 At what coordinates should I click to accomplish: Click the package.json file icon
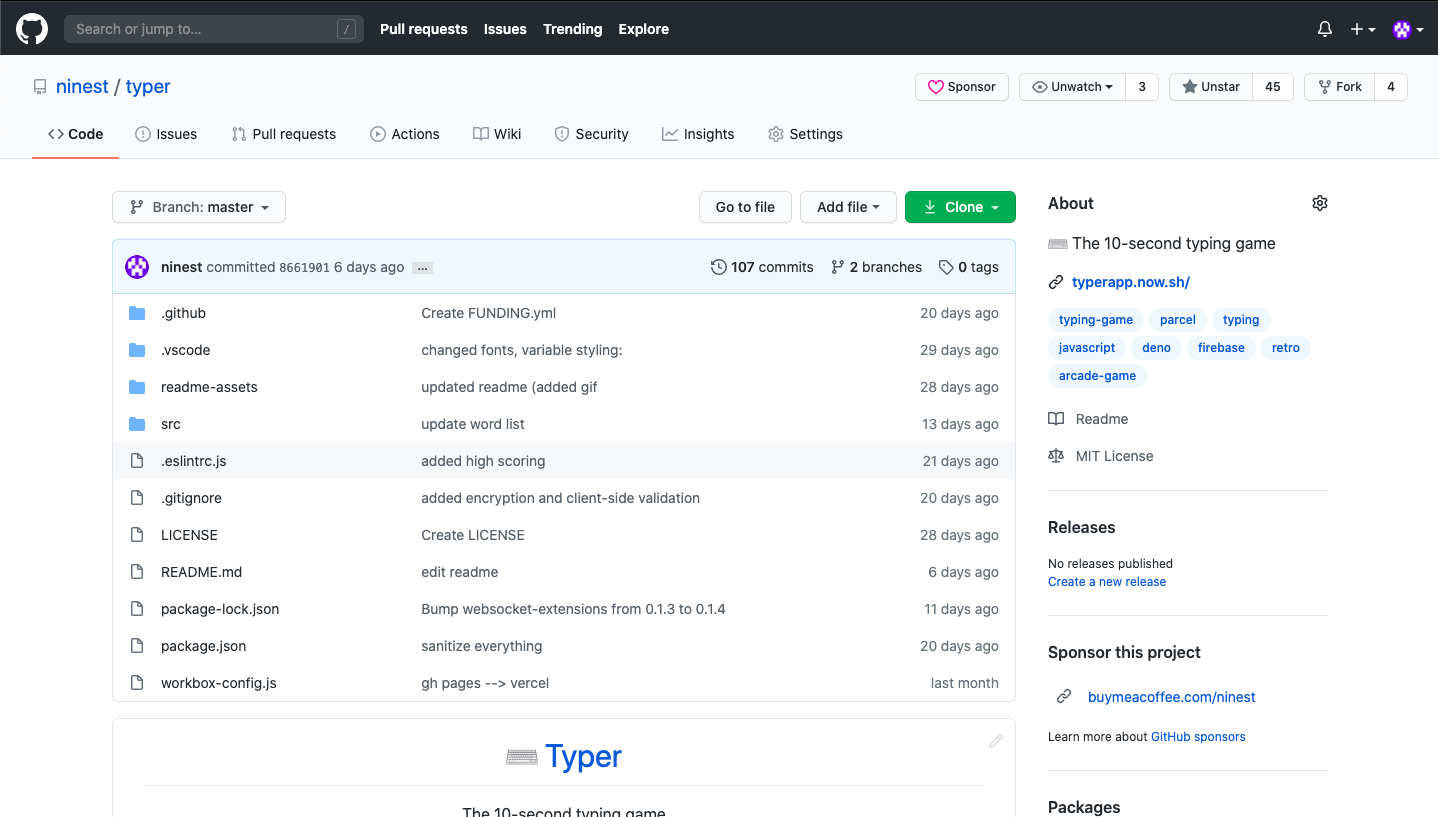click(x=137, y=646)
